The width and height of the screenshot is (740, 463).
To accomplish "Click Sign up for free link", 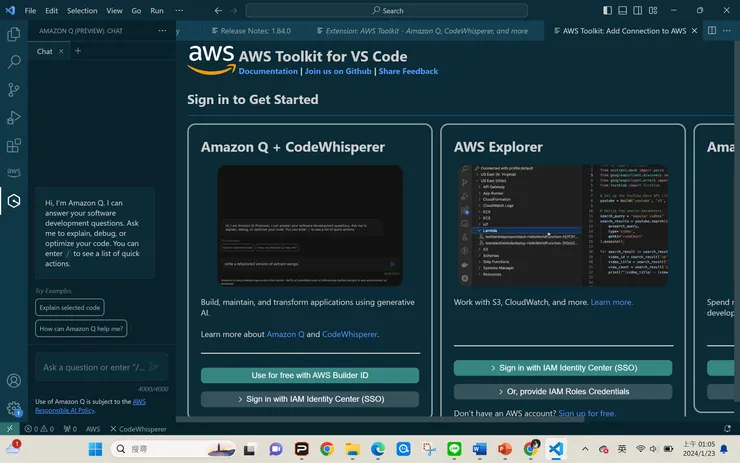I will point(587,413).
